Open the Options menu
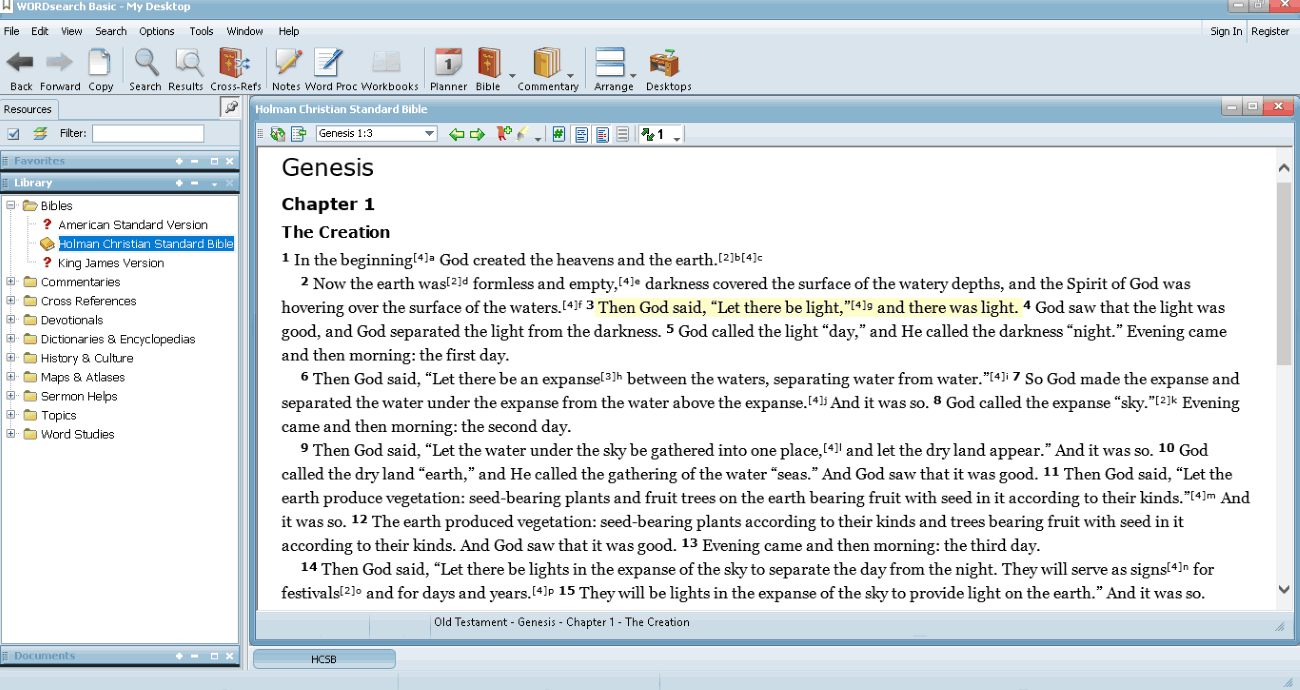1300x690 pixels. click(157, 31)
